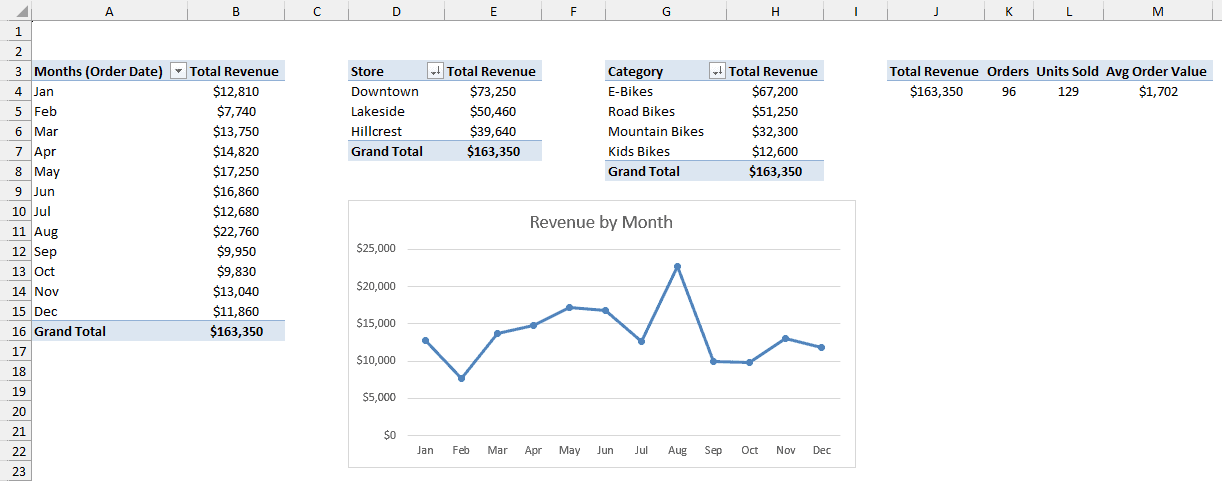The height and width of the screenshot is (481, 1222).
Task: Select row 16 header
Action: pyautogui.click(x=15, y=331)
